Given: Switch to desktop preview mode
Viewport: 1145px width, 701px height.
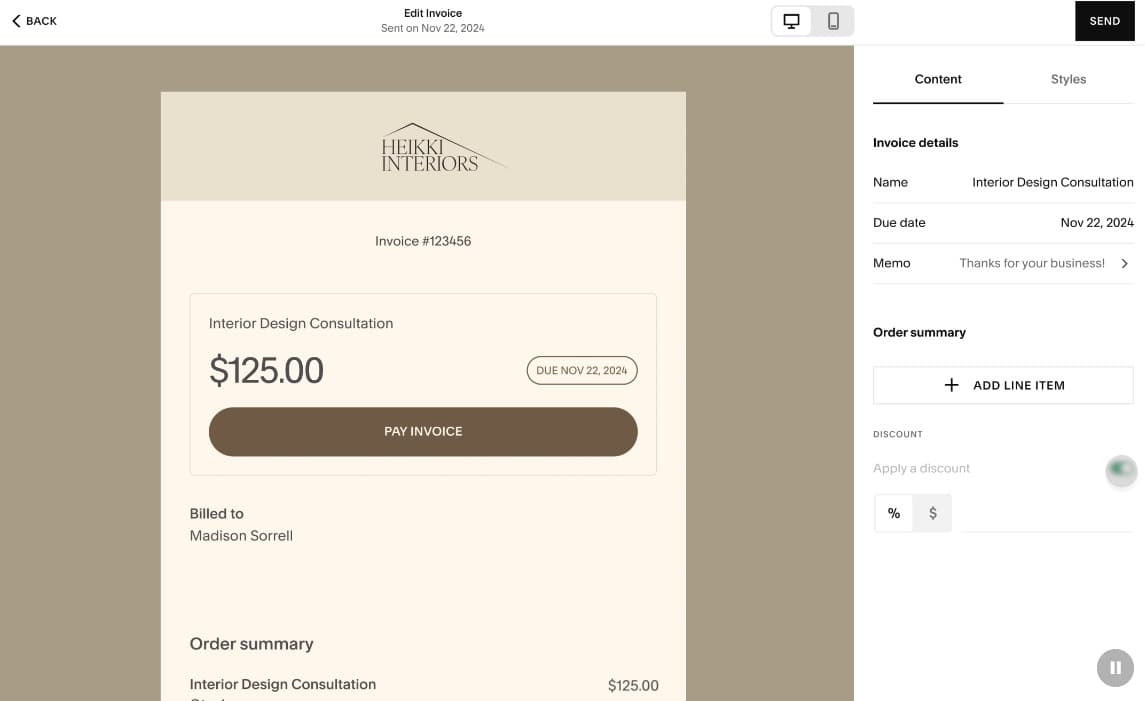Looking at the screenshot, I should [791, 20].
